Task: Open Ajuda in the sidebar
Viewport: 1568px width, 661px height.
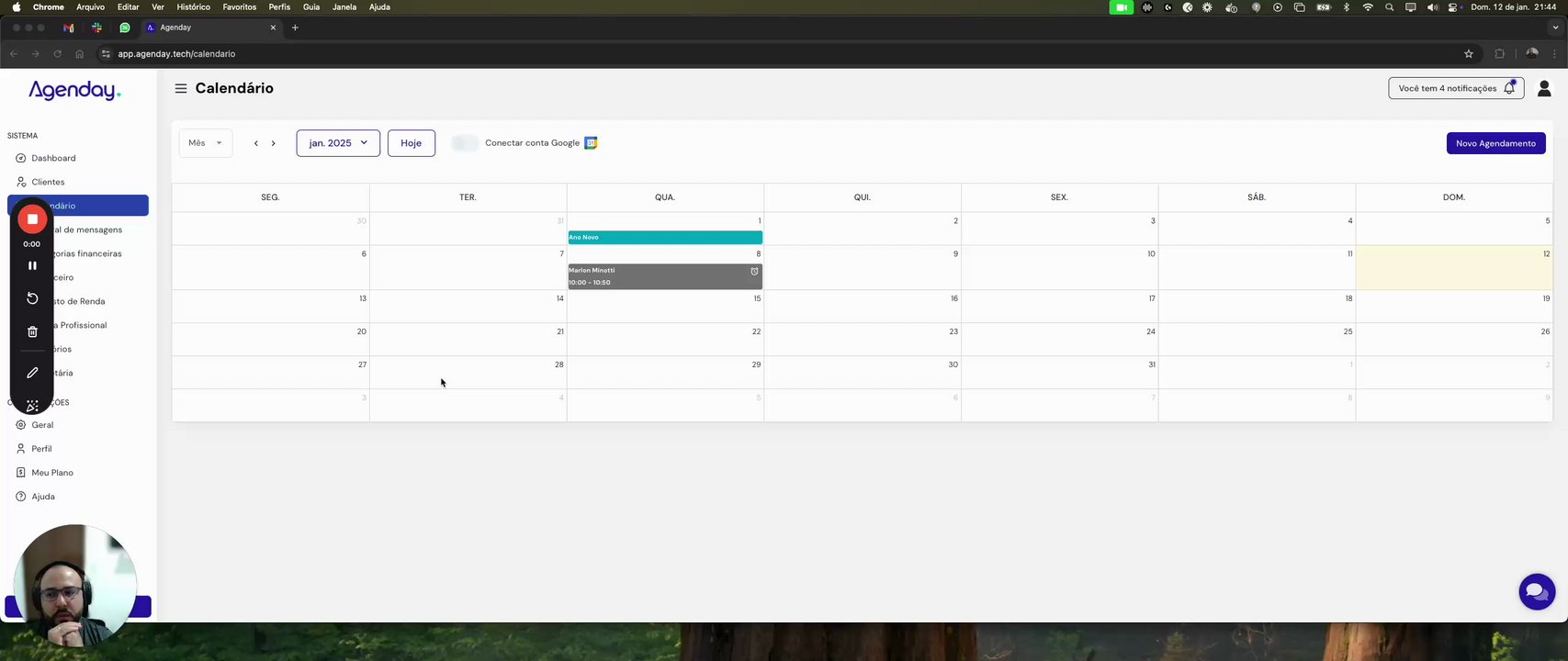Action: [x=43, y=497]
